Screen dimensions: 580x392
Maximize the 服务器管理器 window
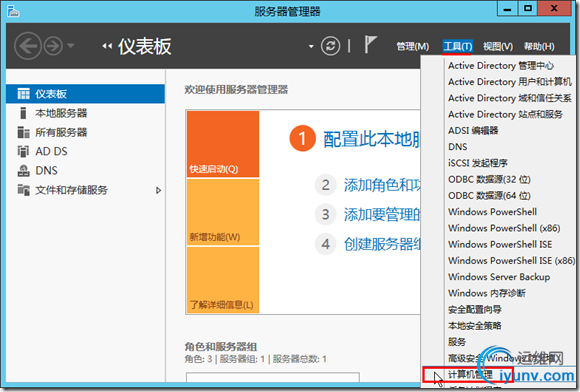[527, 9]
